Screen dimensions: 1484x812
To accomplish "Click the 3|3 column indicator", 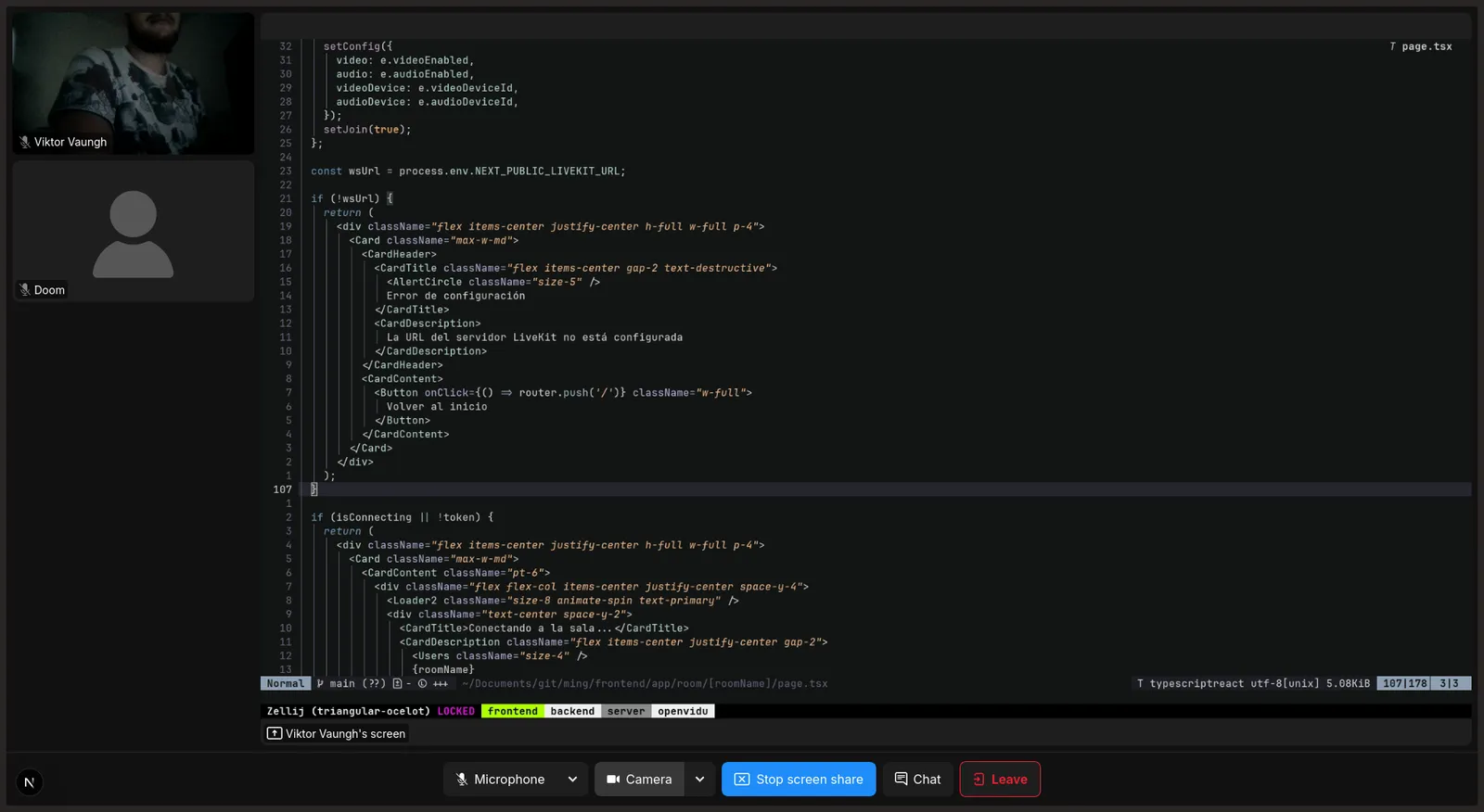I will [x=1449, y=684].
